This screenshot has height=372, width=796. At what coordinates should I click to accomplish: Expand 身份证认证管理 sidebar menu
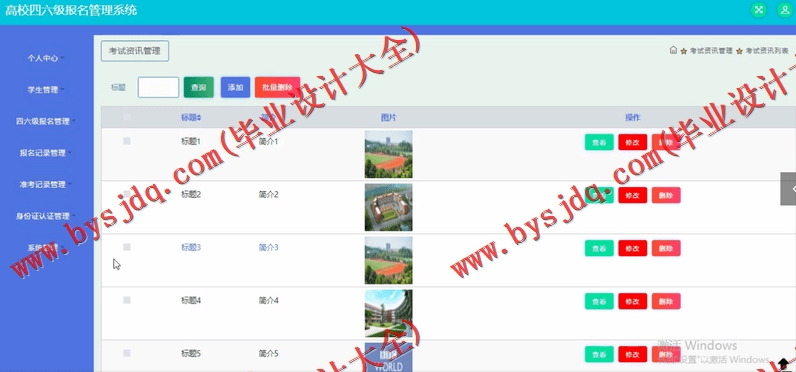click(46, 216)
